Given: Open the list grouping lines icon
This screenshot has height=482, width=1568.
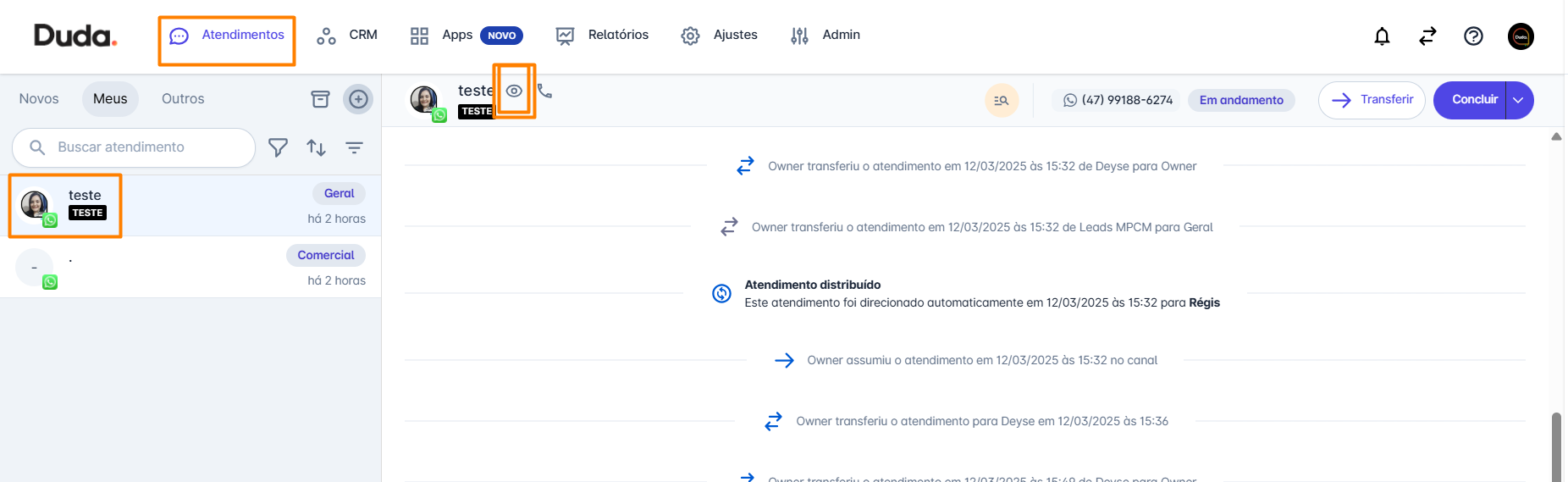Looking at the screenshot, I should tap(354, 147).
